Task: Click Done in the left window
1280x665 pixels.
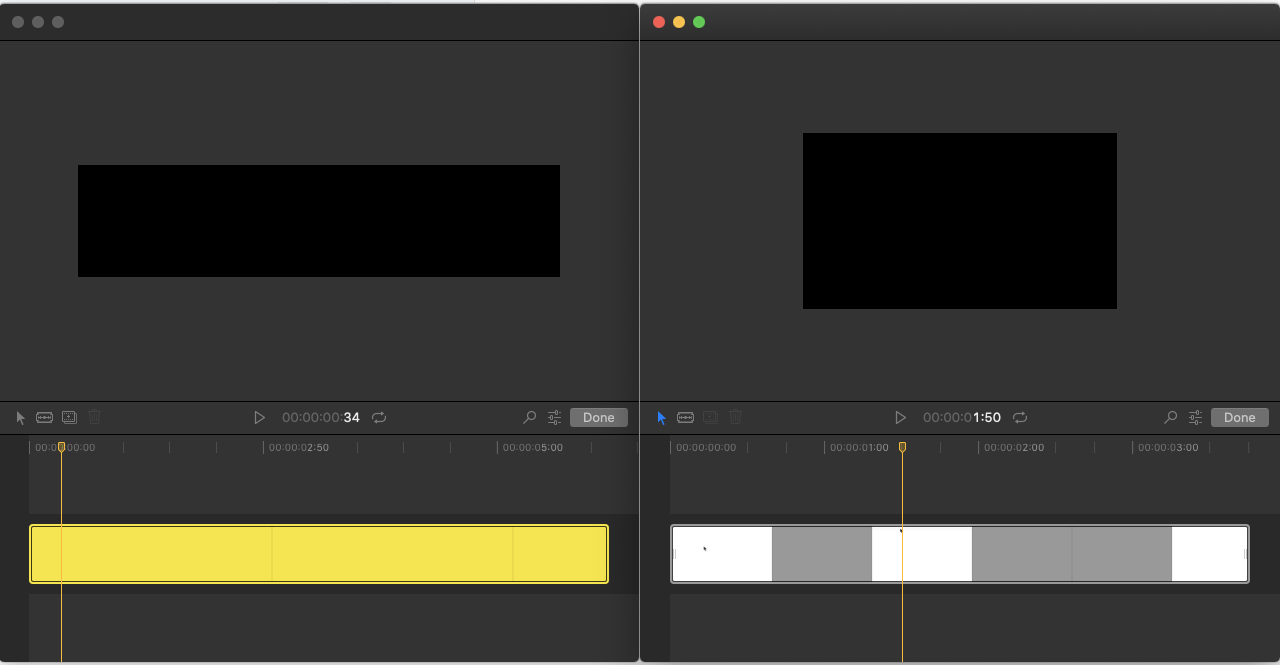Action: tap(599, 417)
